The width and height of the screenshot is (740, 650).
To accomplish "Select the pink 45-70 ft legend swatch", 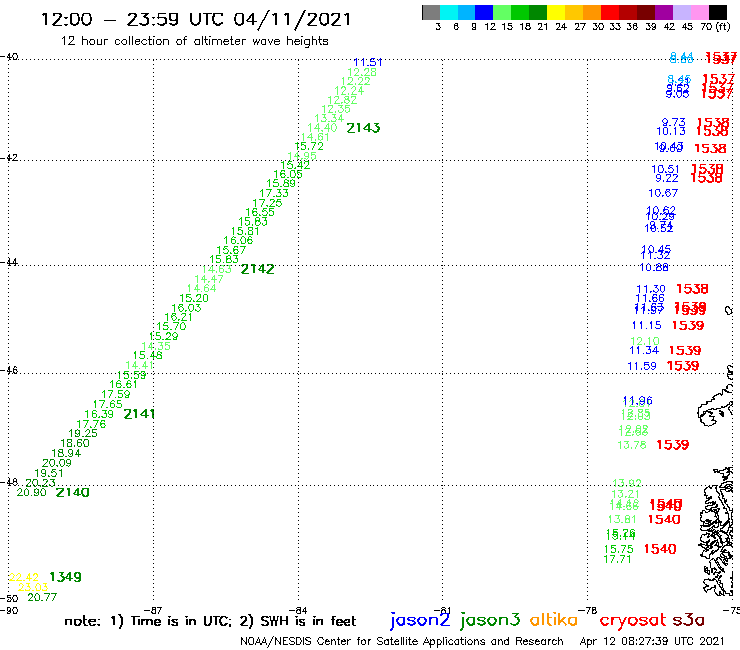I will (700, 12).
